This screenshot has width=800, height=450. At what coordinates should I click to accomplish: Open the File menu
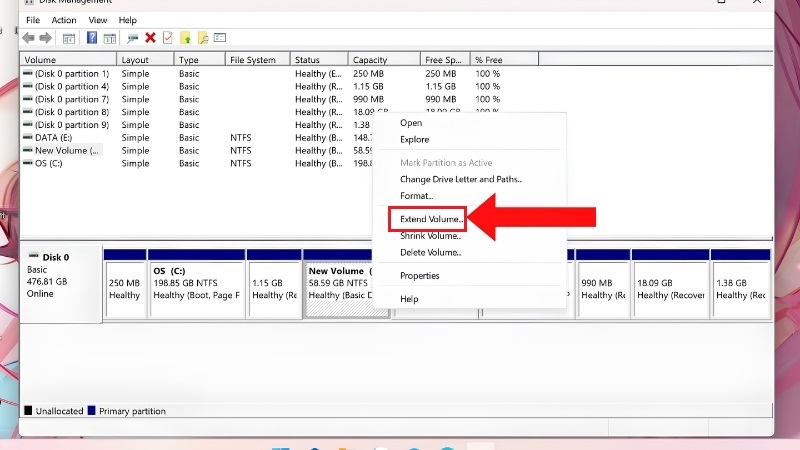pyautogui.click(x=33, y=20)
